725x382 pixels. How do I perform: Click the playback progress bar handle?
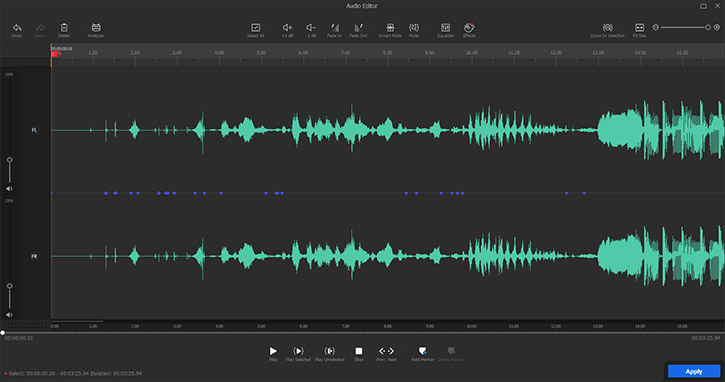(x=3, y=333)
